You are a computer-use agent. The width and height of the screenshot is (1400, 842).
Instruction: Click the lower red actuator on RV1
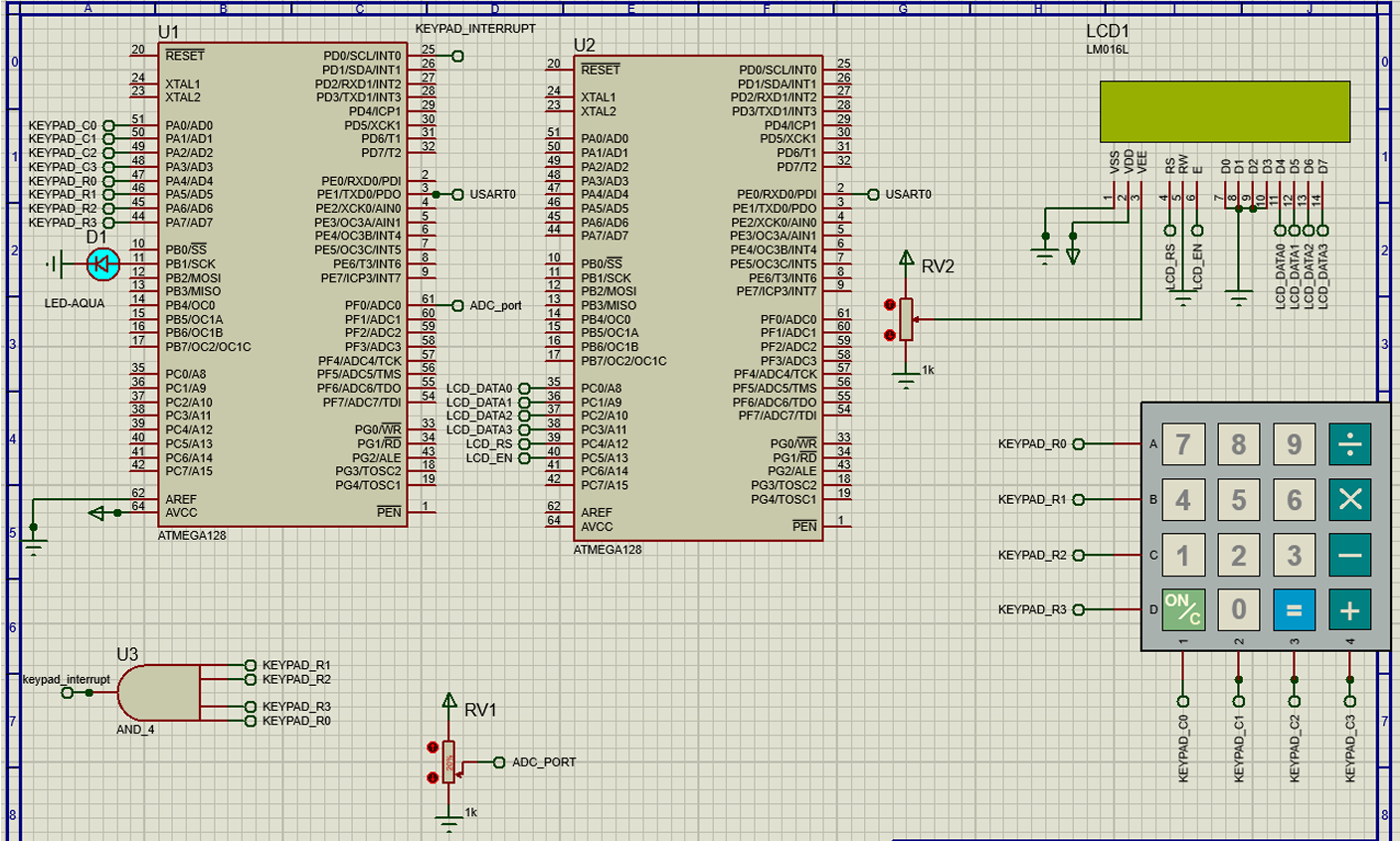pyautogui.click(x=433, y=777)
